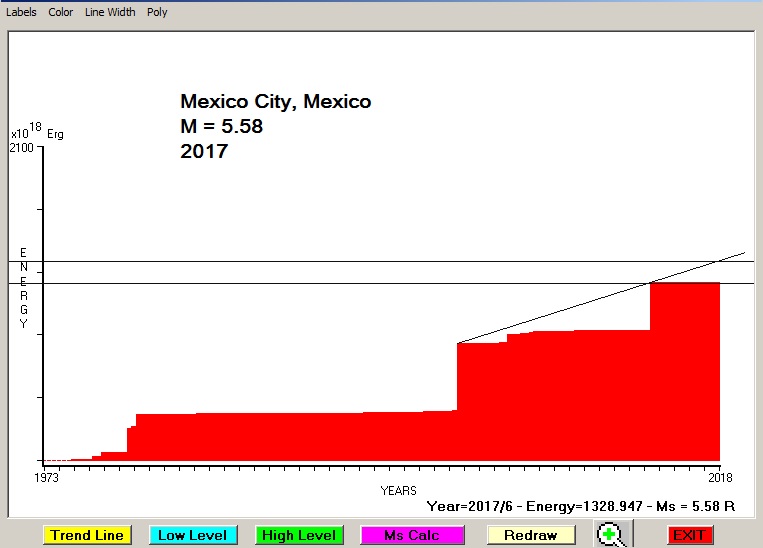Click the Erg unit label at top-left
763x548 pixels.
point(55,133)
